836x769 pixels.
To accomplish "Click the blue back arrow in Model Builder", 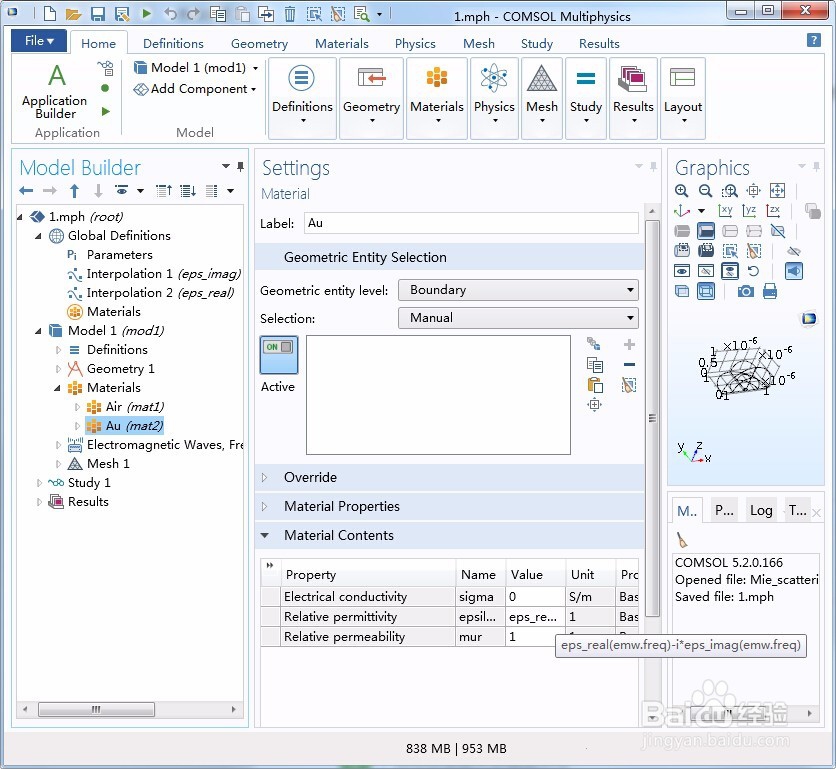I will [26, 190].
